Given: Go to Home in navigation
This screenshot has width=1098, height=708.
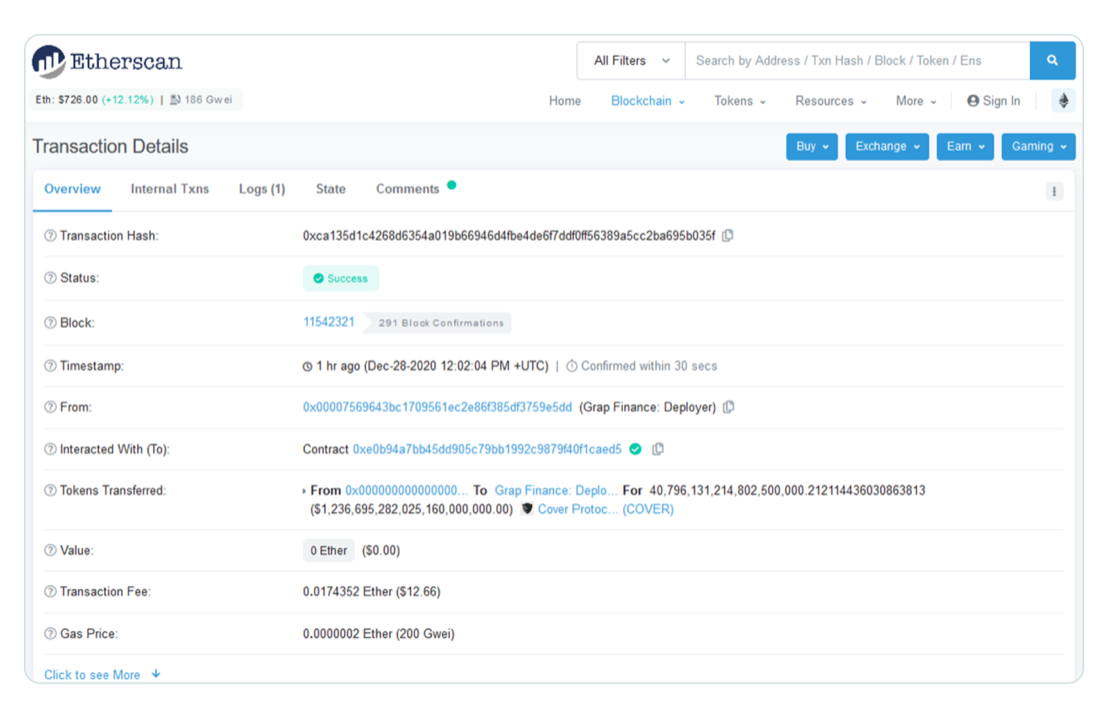Looking at the screenshot, I should [564, 101].
